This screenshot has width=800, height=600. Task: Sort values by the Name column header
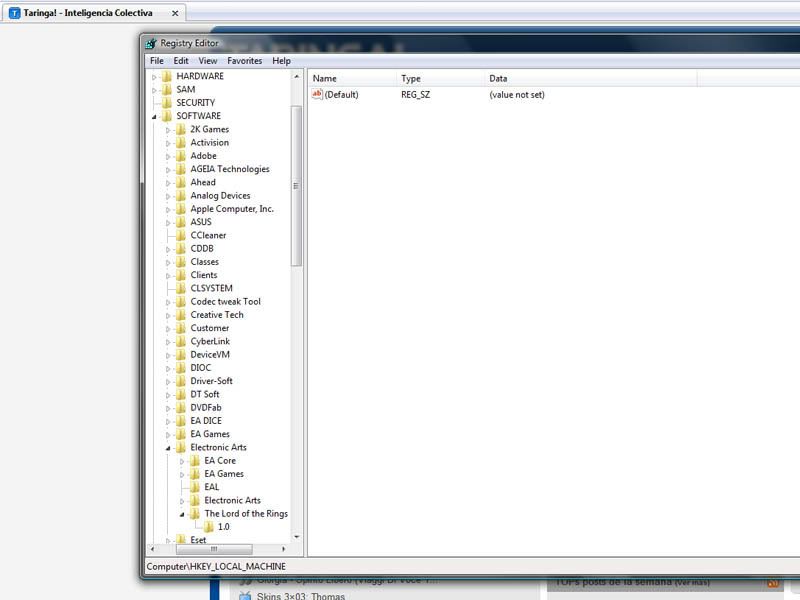click(x=353, y=79)
